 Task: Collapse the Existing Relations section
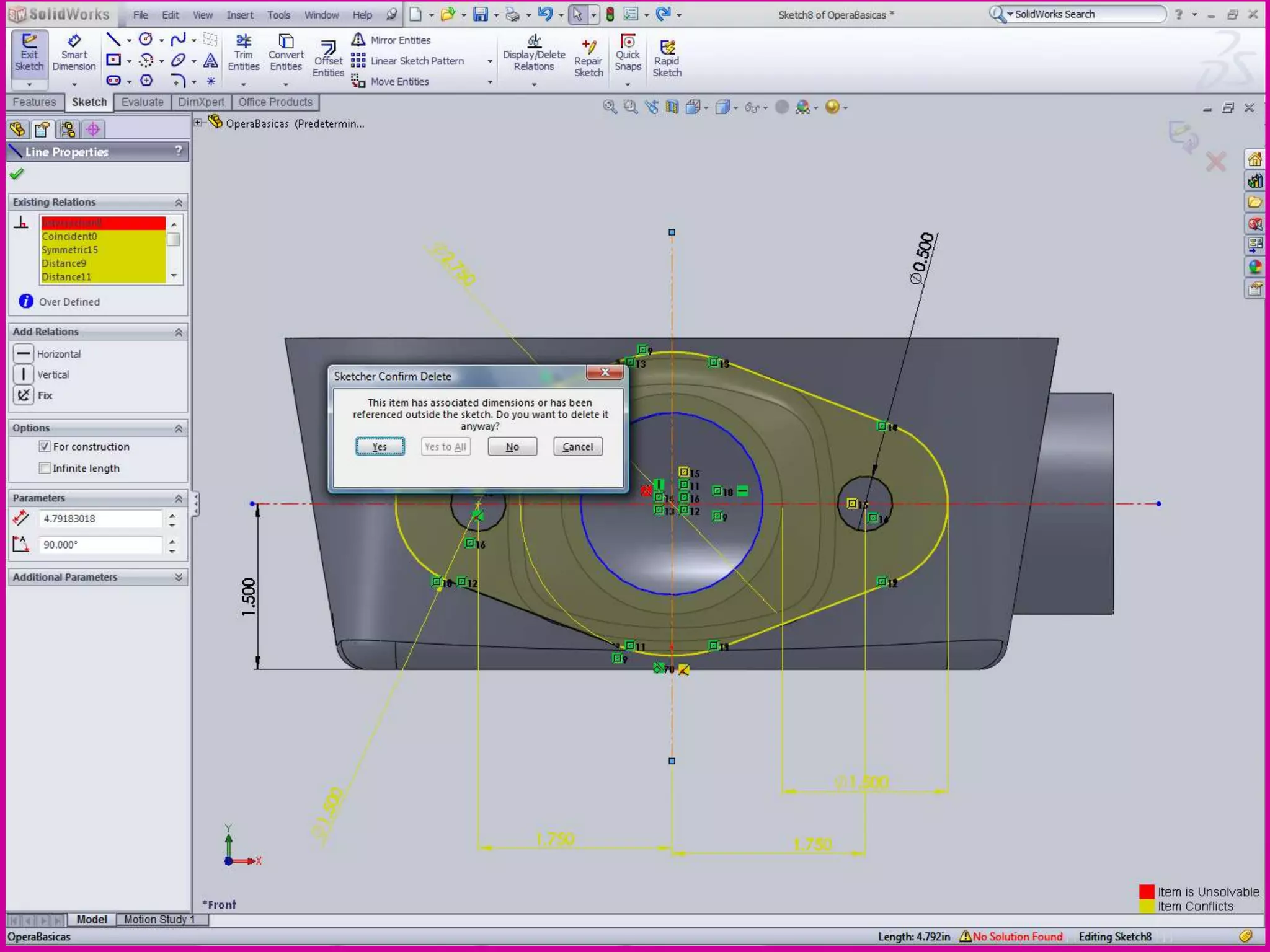(179, 203)
